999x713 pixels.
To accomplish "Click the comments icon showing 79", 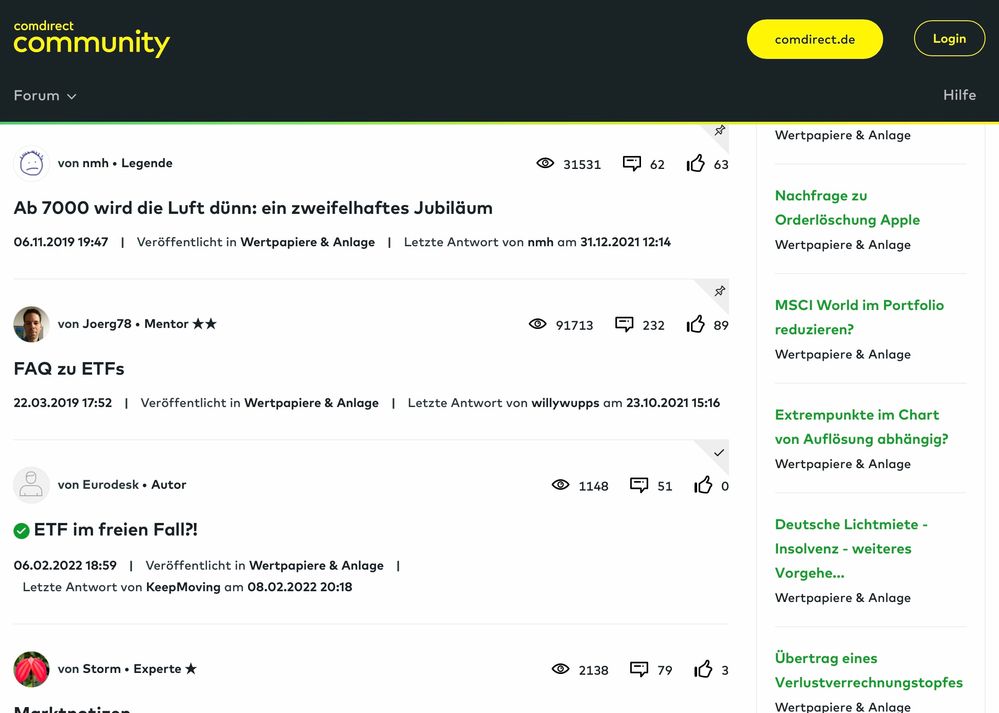I will pos(639,669).
